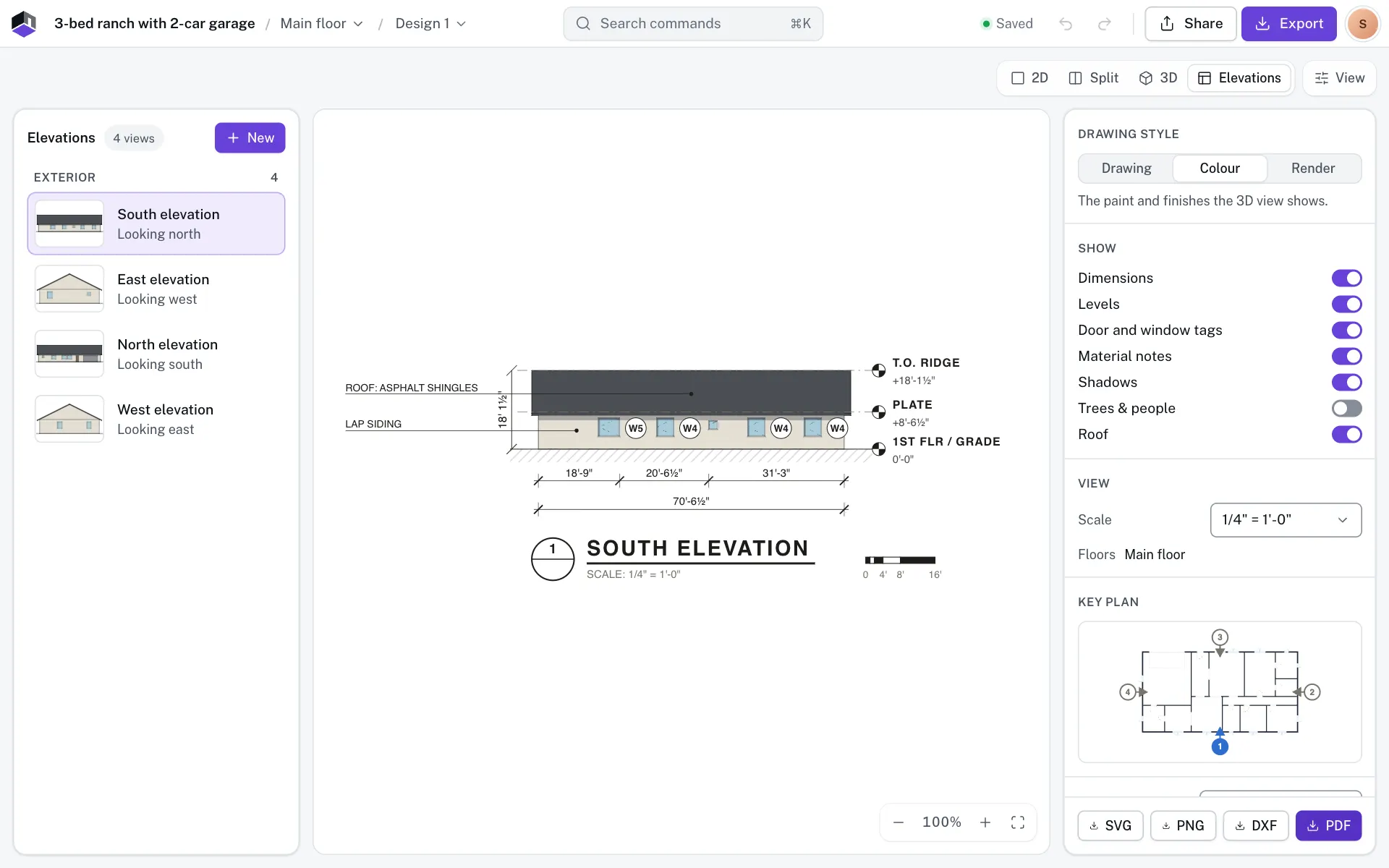
Task: Open the View options menu
Action: pyautogui.click(x=1339, y=78)
